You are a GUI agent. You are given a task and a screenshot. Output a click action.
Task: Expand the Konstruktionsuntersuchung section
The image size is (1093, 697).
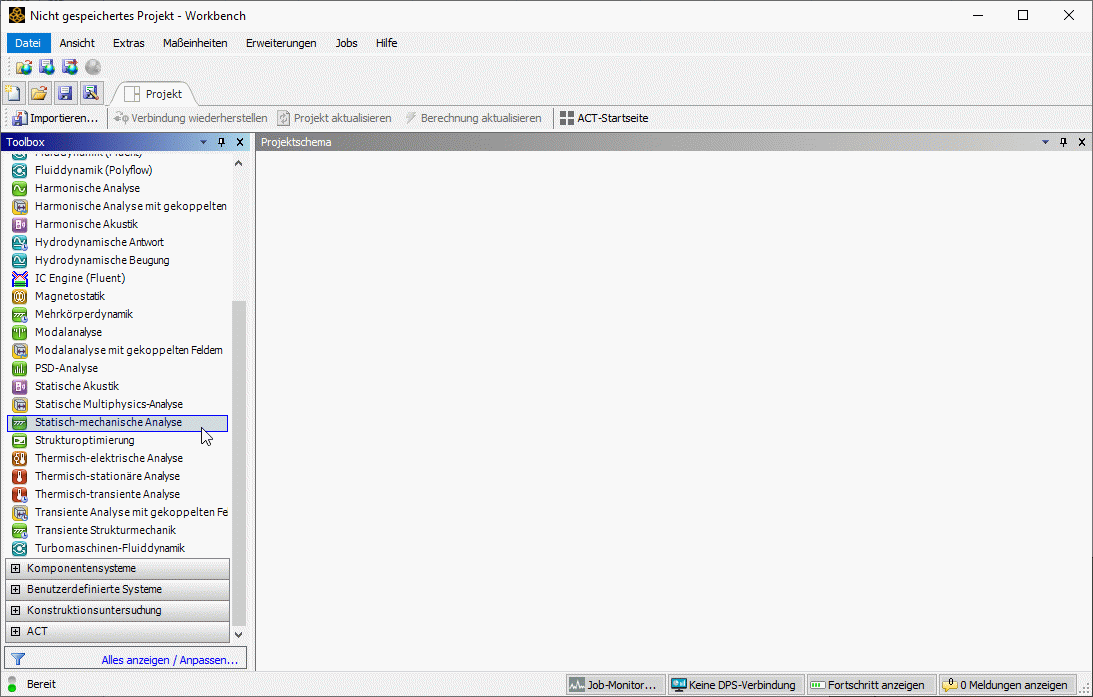click(x=15, y=610)
